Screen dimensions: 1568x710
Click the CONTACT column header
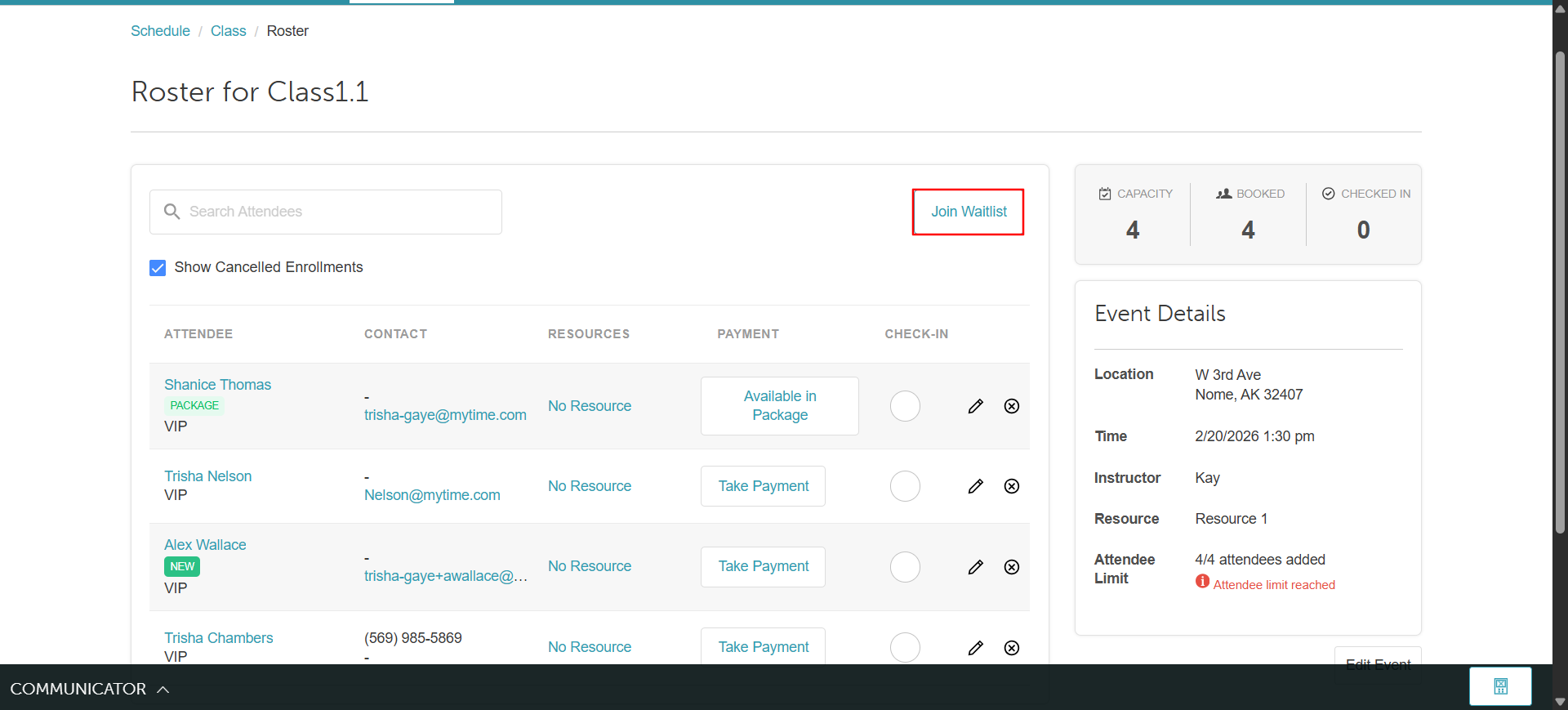(395, 334)
